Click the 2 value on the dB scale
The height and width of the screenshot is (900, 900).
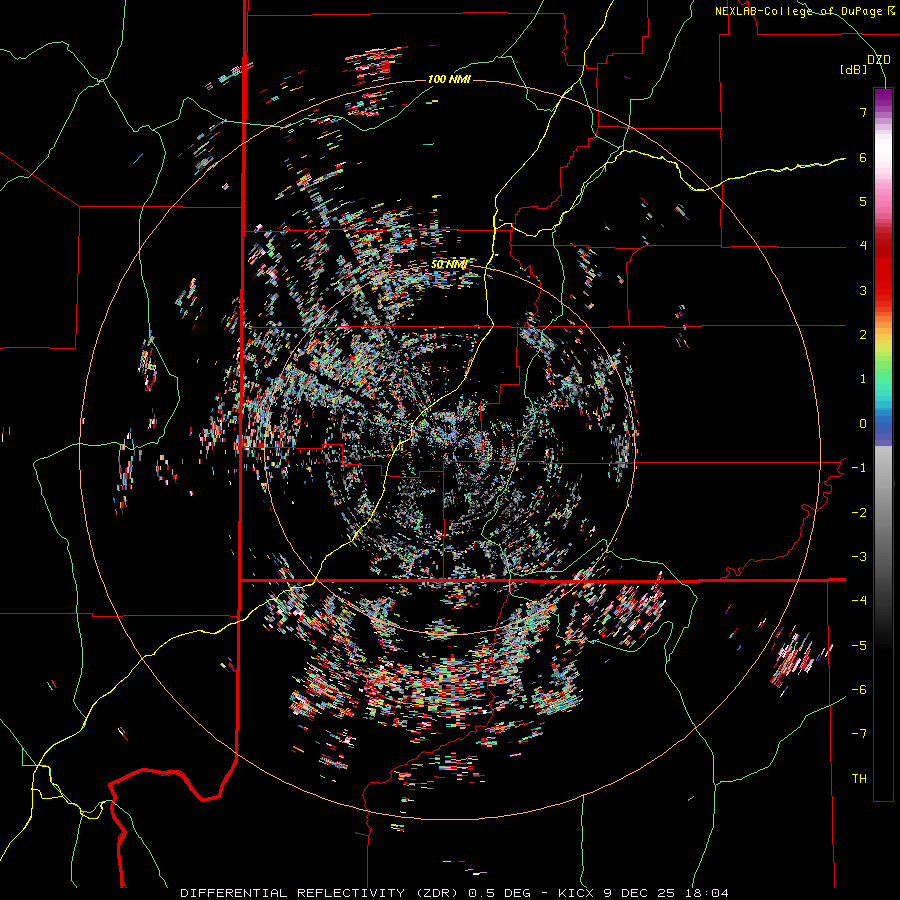tap(863, 335)
